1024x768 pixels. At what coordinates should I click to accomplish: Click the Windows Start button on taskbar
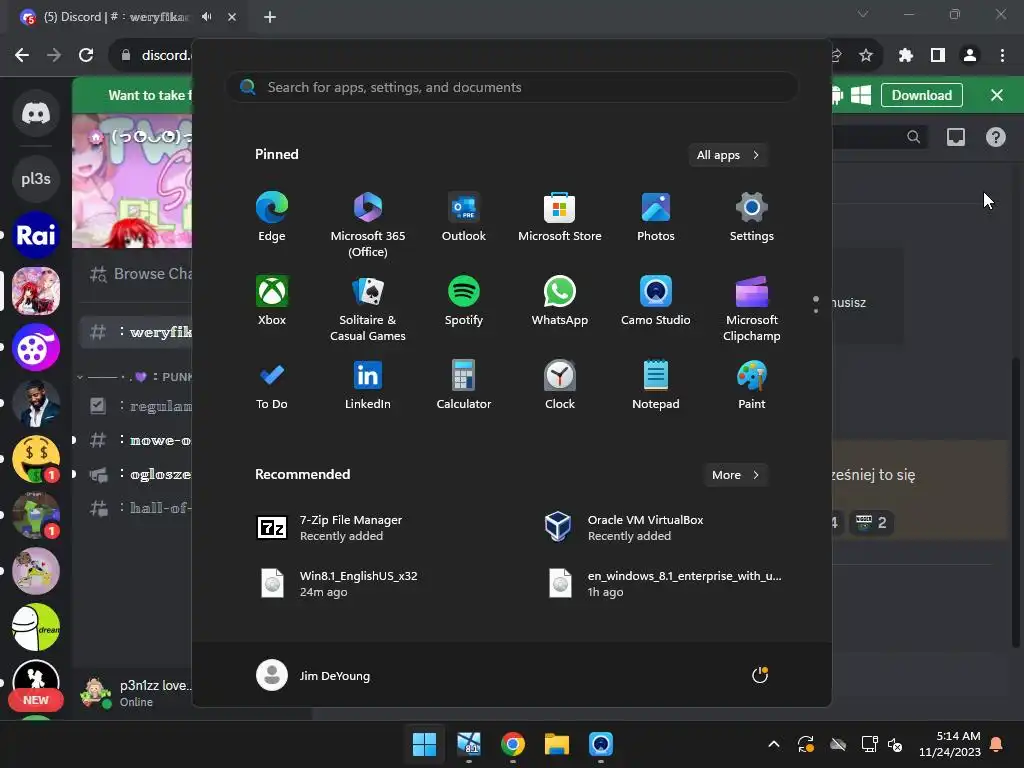point(424,744)
